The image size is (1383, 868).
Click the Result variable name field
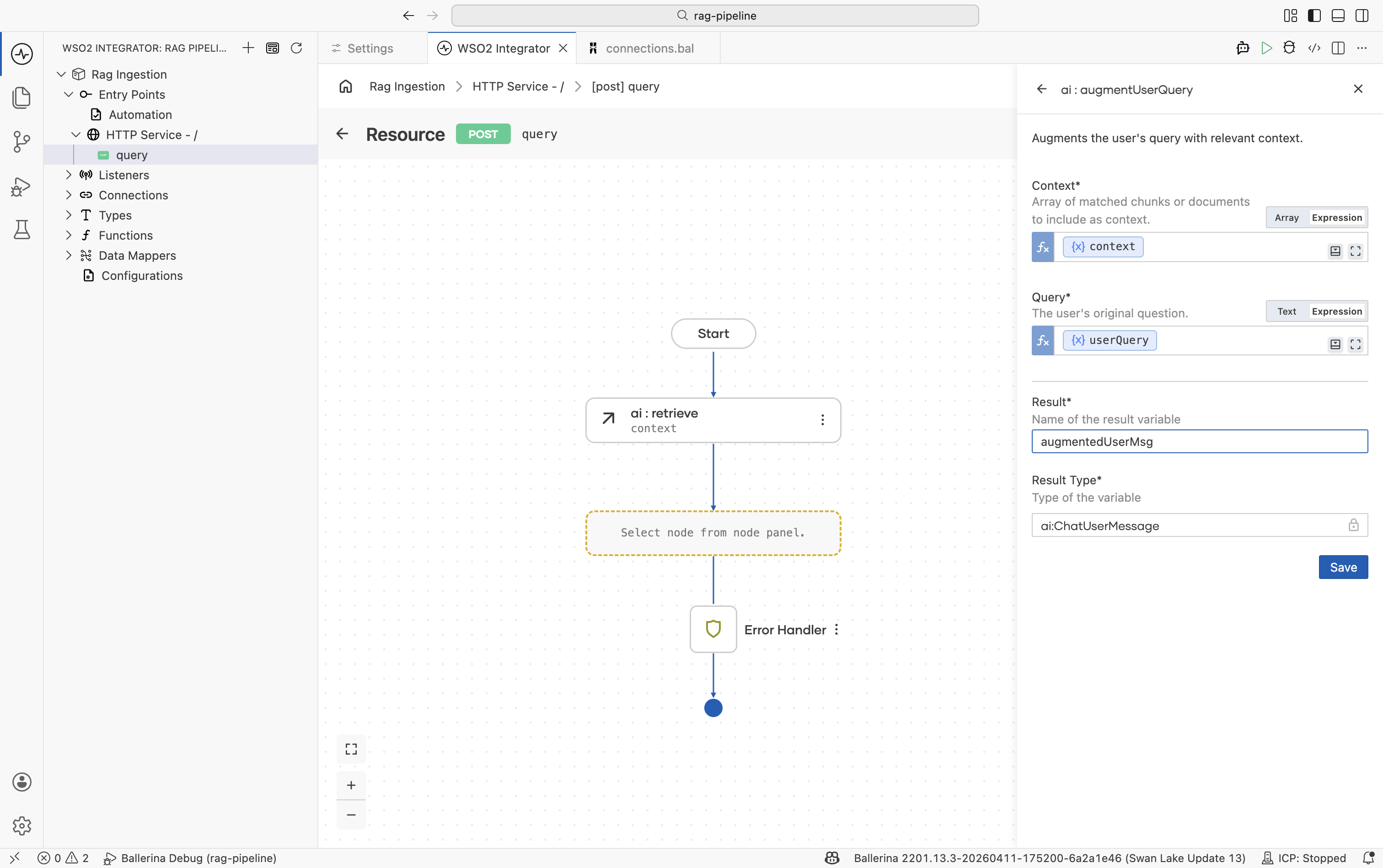pyautogui.click(x=1199, y=441)
